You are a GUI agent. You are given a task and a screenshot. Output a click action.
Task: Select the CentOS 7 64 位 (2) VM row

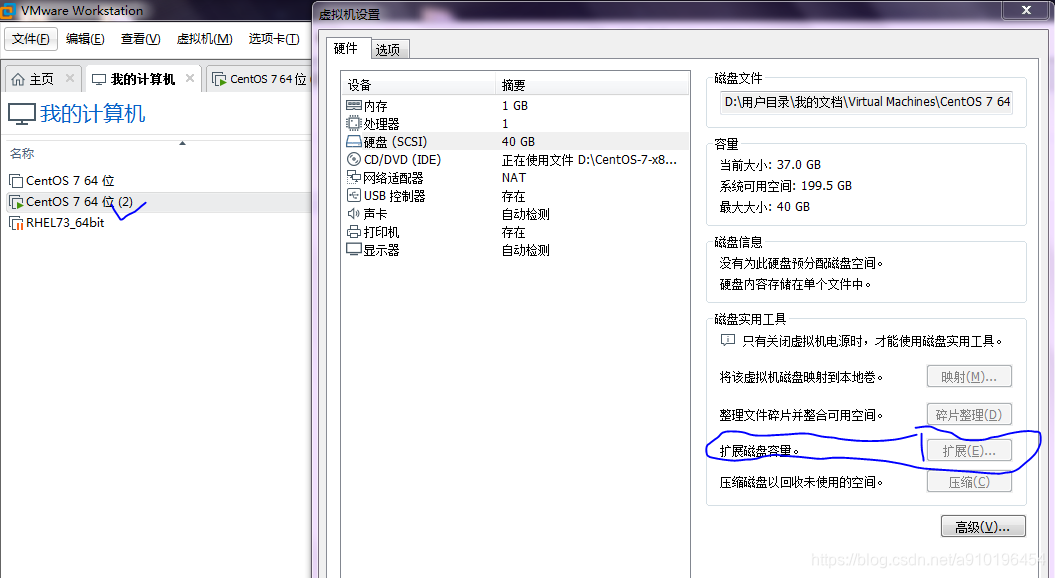point(159,202)
